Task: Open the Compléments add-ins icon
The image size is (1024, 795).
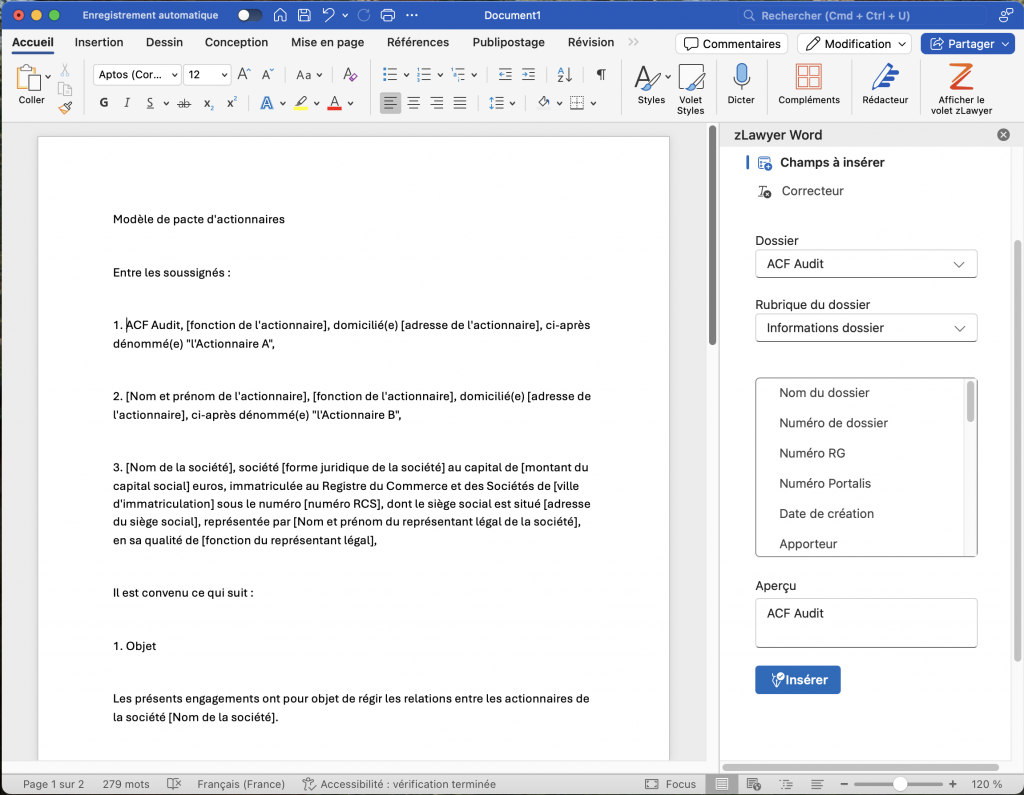Action: point(809,79)
